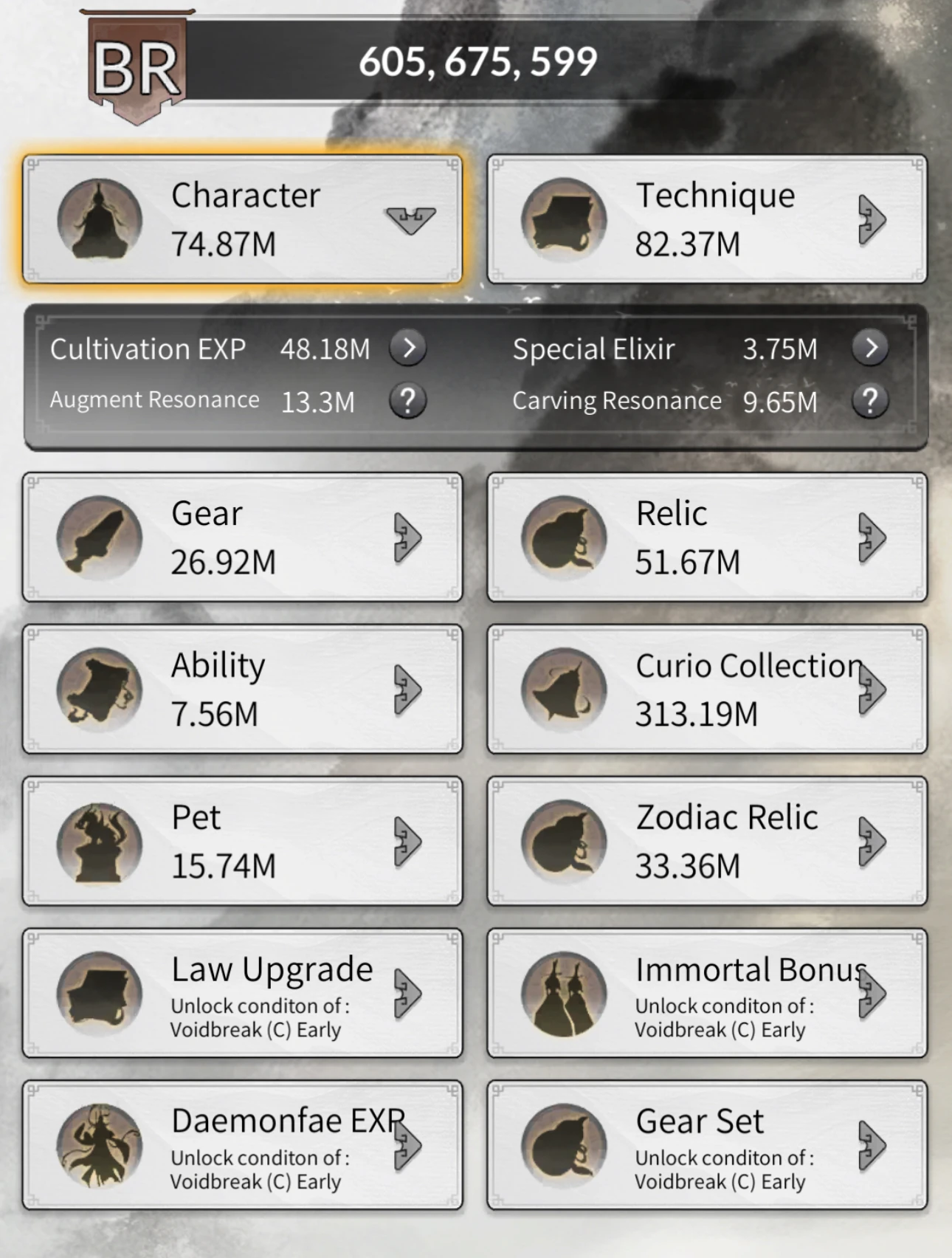Image resolution: width=952 pixels, height=1258 pixels.
Task: Show Carving Resonance help question mark
Action: [871, 401]
